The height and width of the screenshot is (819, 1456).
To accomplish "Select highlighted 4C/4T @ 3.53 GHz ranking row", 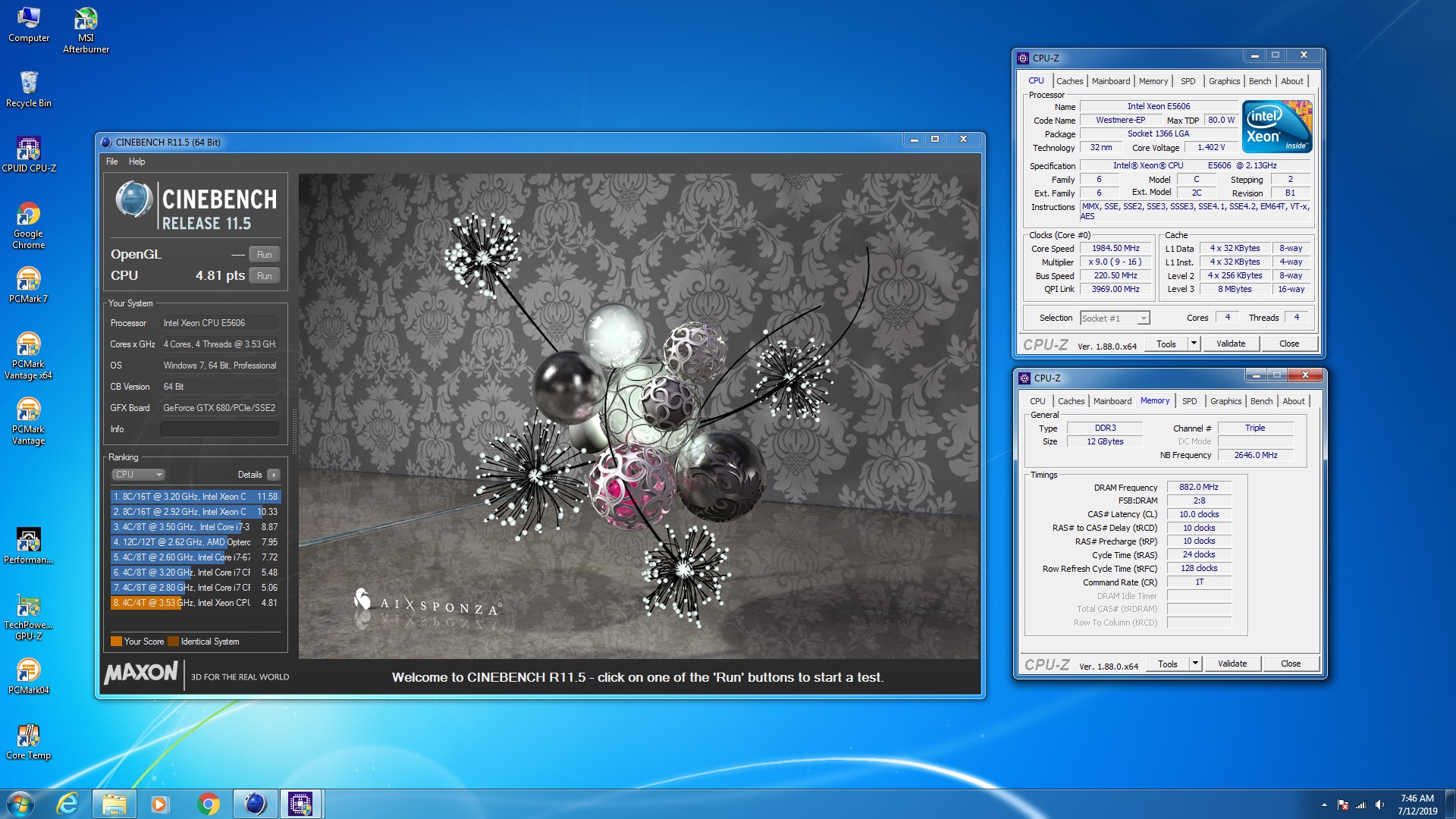I will 196,603.
